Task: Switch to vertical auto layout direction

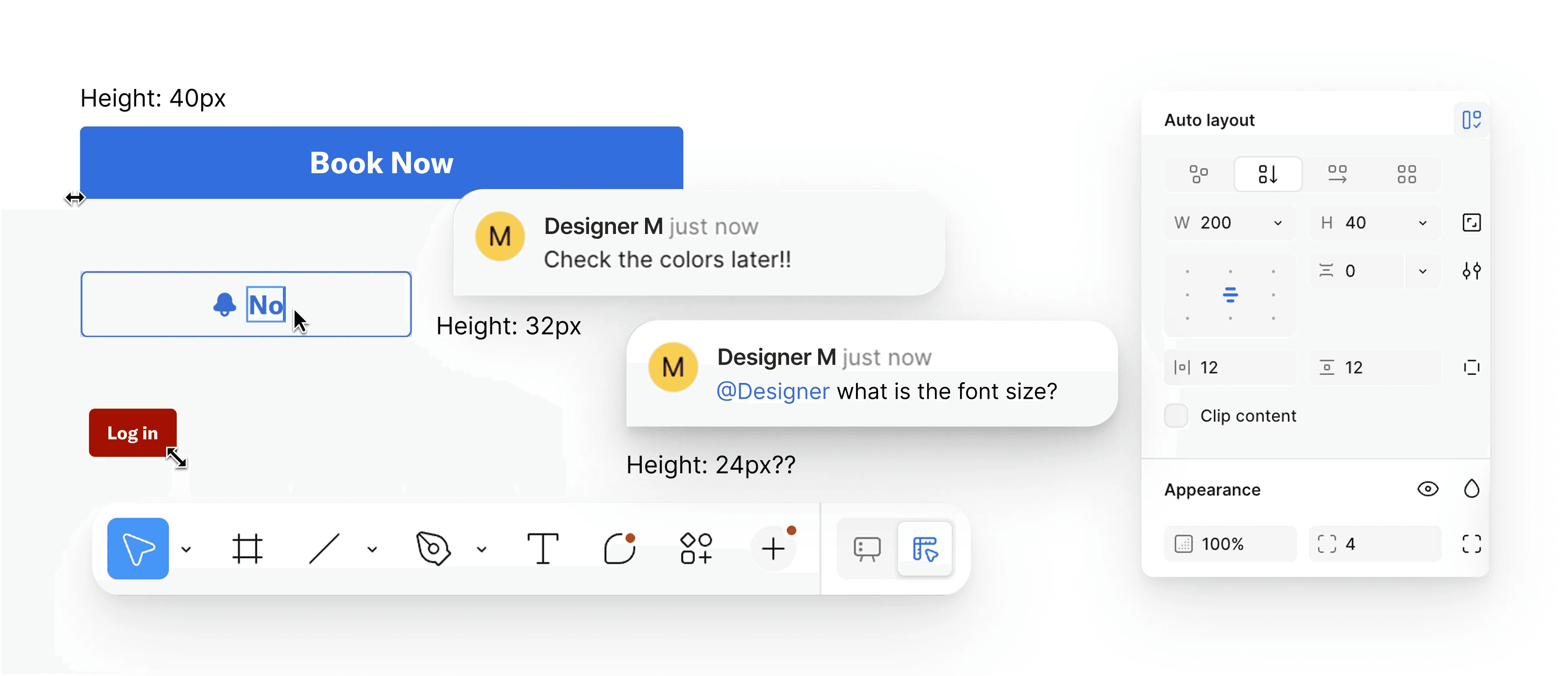Action: coord(1268,174)
